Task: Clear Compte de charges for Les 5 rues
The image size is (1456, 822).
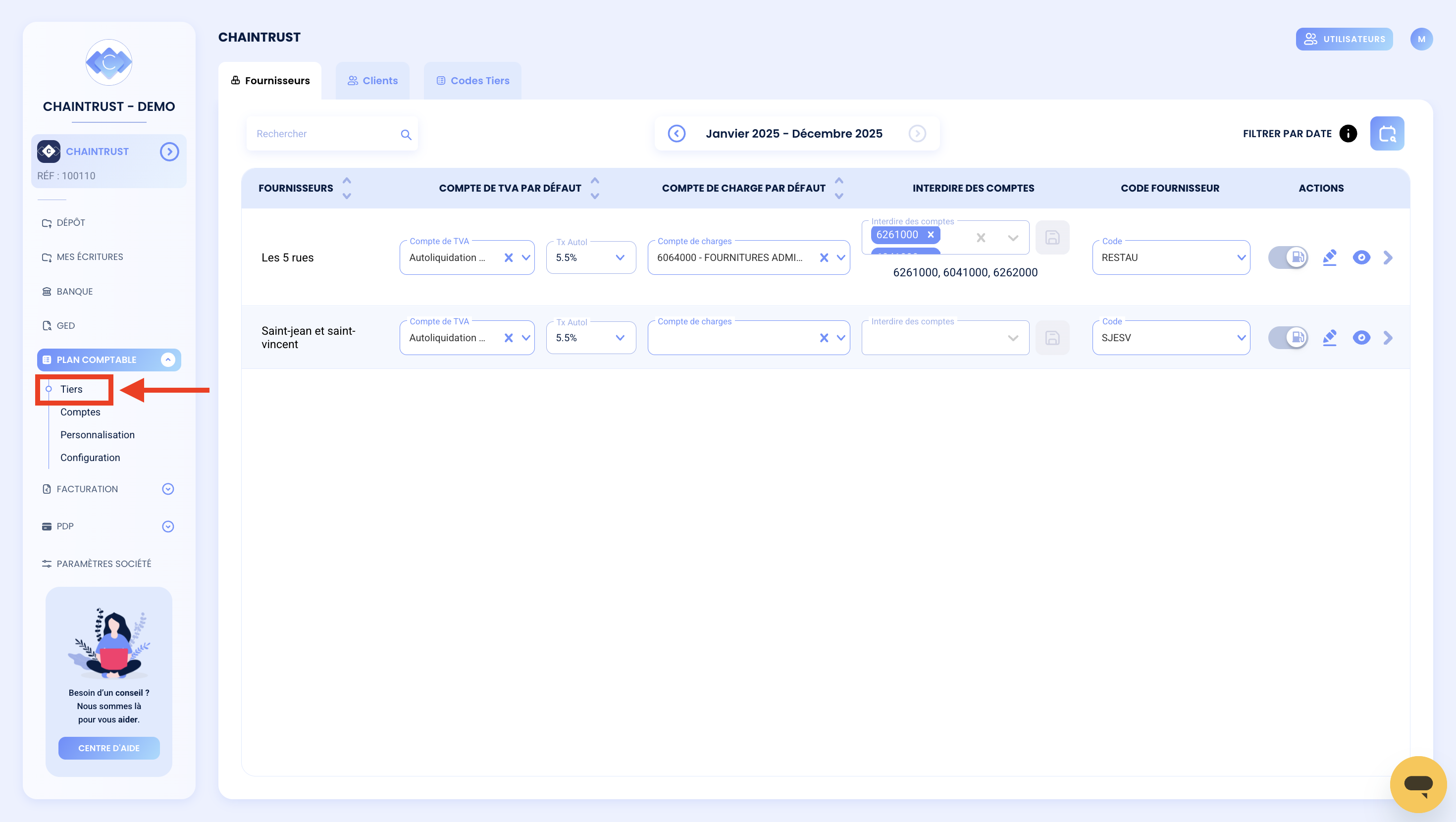Action: pyautogui.click(x=824, y=258)
